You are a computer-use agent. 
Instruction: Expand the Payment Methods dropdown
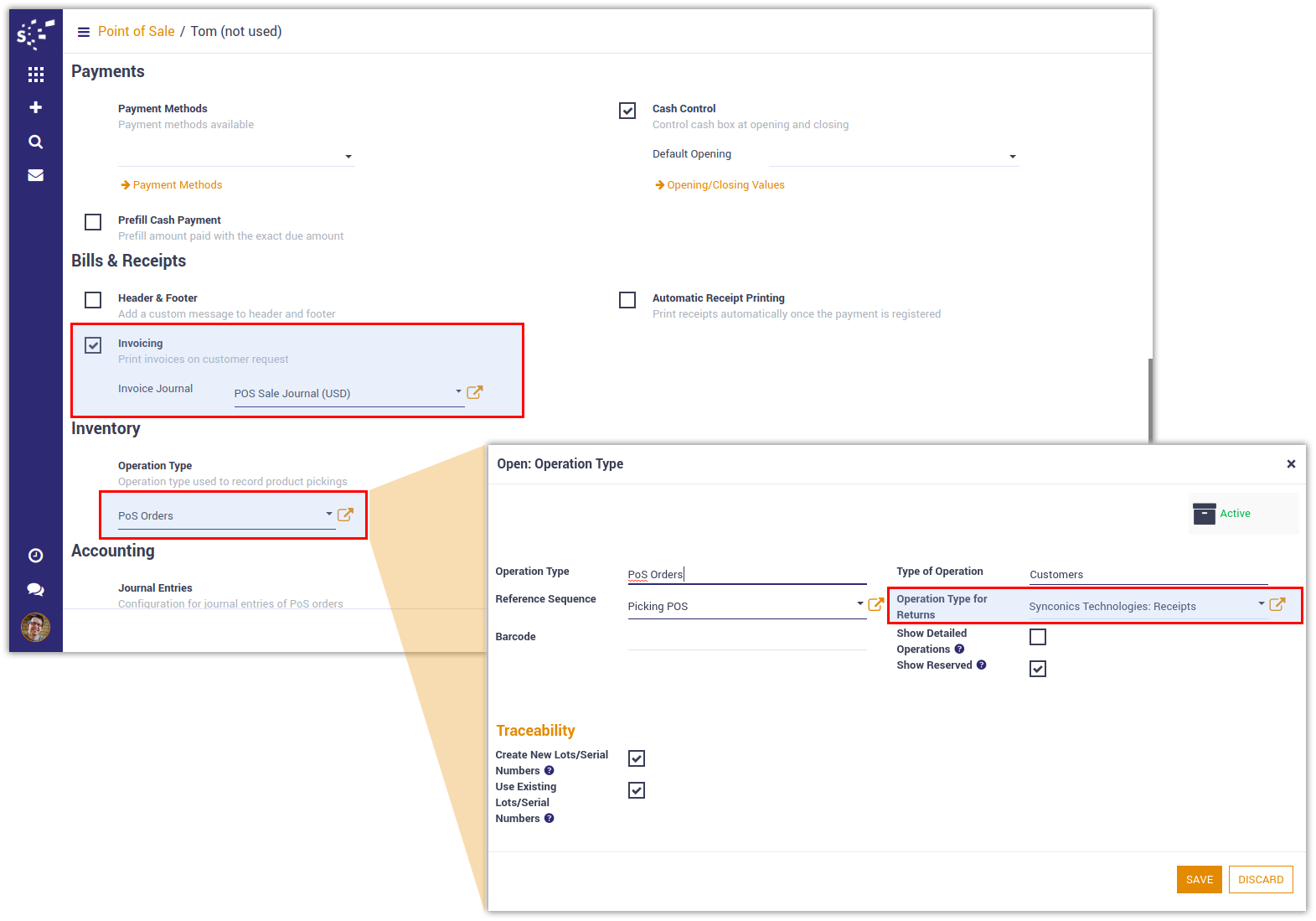pyautogui.click(x=348, y=157)
